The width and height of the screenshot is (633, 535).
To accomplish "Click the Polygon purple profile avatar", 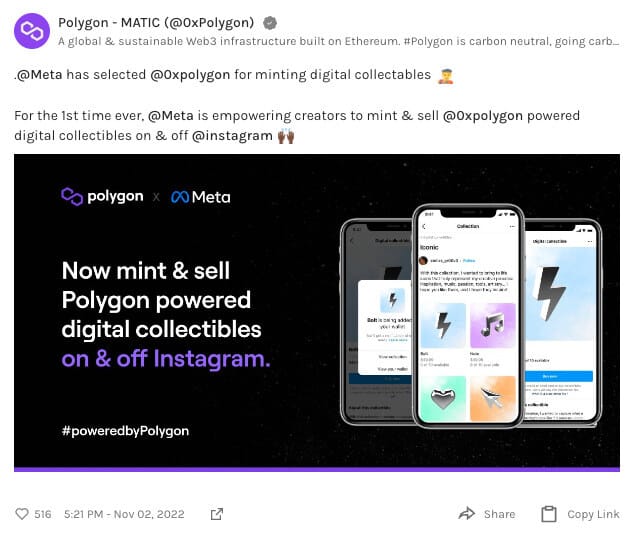I will click(x=32, y=31).
